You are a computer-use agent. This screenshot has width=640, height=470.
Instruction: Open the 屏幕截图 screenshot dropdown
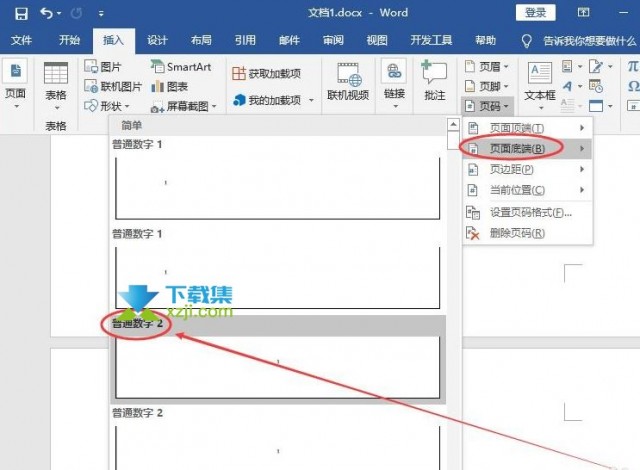[183, 106]
